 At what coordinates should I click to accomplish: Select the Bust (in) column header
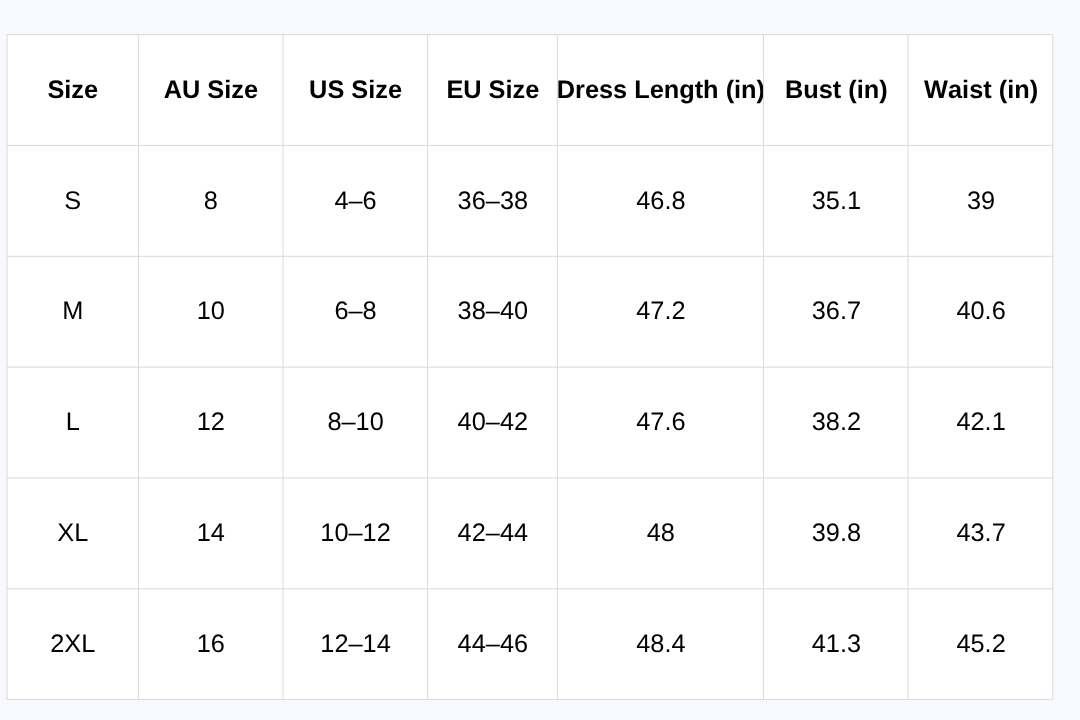836,90
